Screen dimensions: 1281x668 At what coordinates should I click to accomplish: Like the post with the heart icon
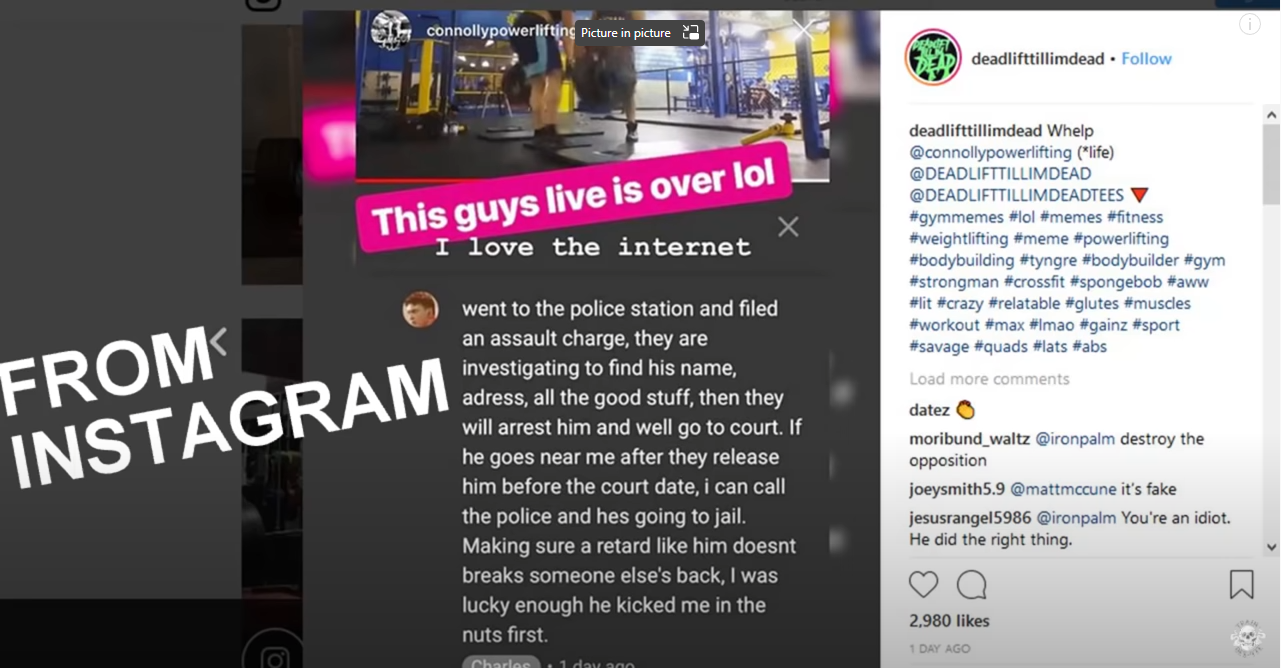[x=923, y=585]
